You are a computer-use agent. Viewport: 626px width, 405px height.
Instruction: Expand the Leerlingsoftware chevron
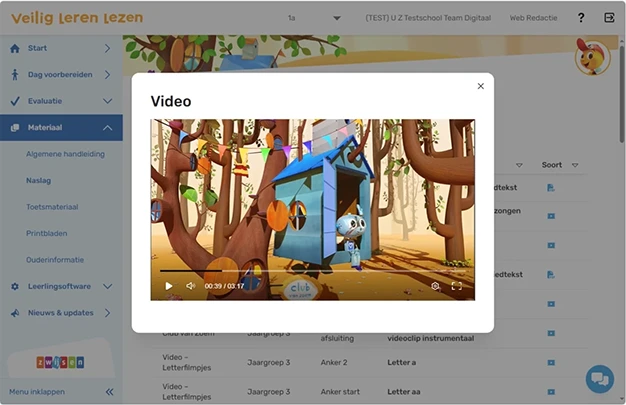107,286
